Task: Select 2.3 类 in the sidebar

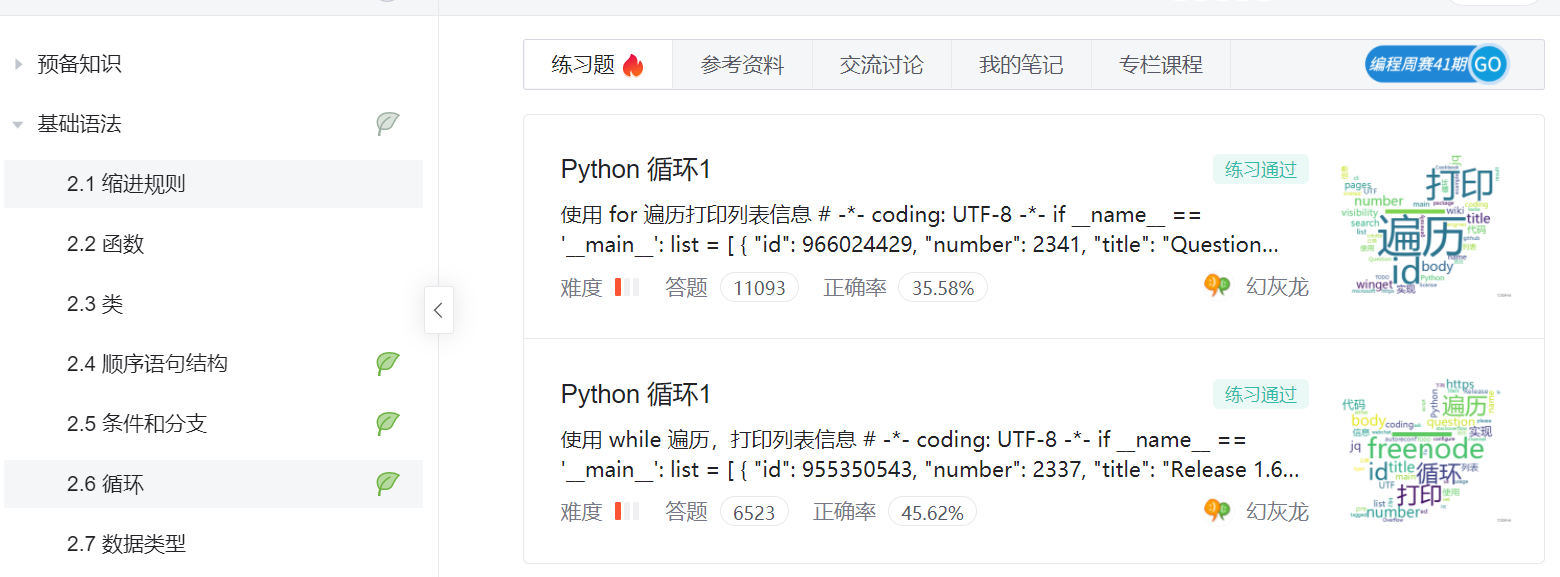Action: tap(213, 304)
